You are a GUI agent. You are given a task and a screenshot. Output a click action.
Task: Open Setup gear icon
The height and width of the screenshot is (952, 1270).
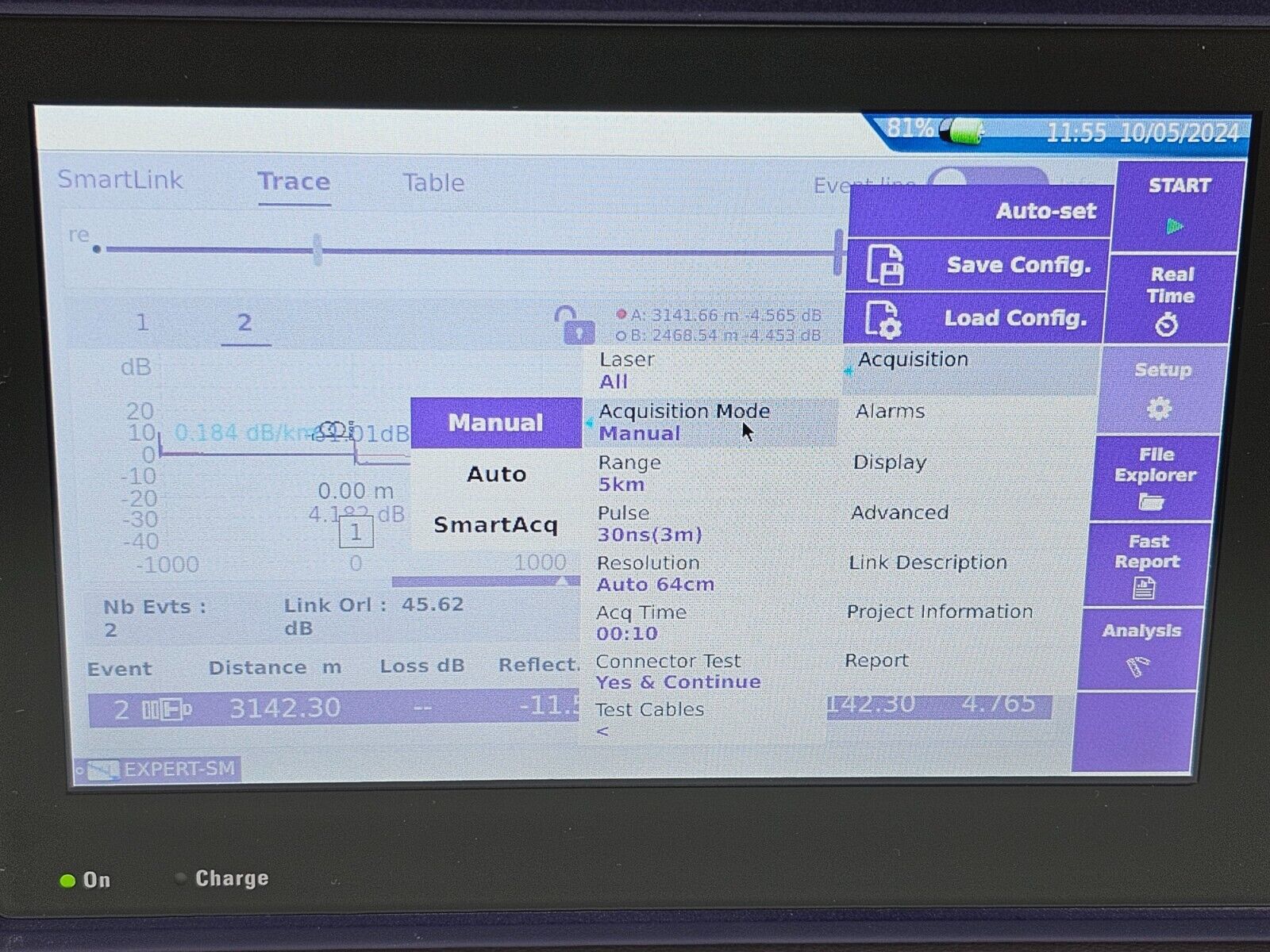point(1159,409)
